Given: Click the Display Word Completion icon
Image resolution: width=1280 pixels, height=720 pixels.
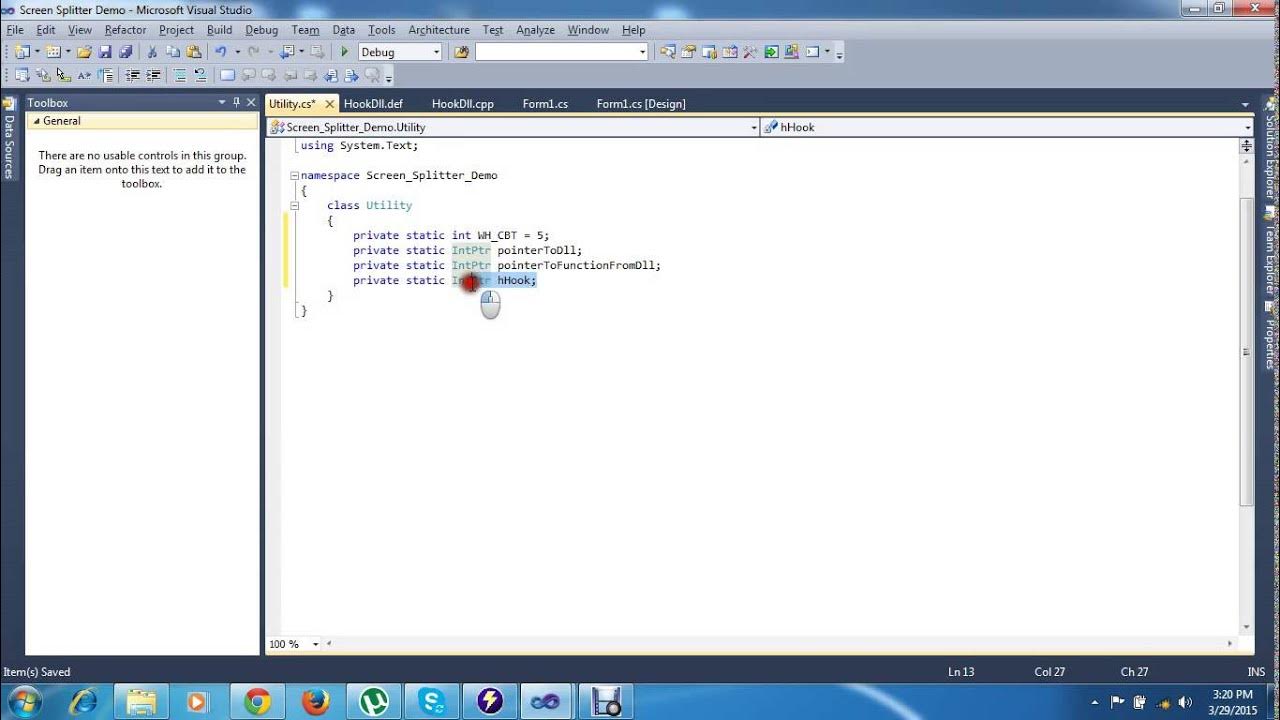Looking at the screenshot, I should [x=84, y=75].
